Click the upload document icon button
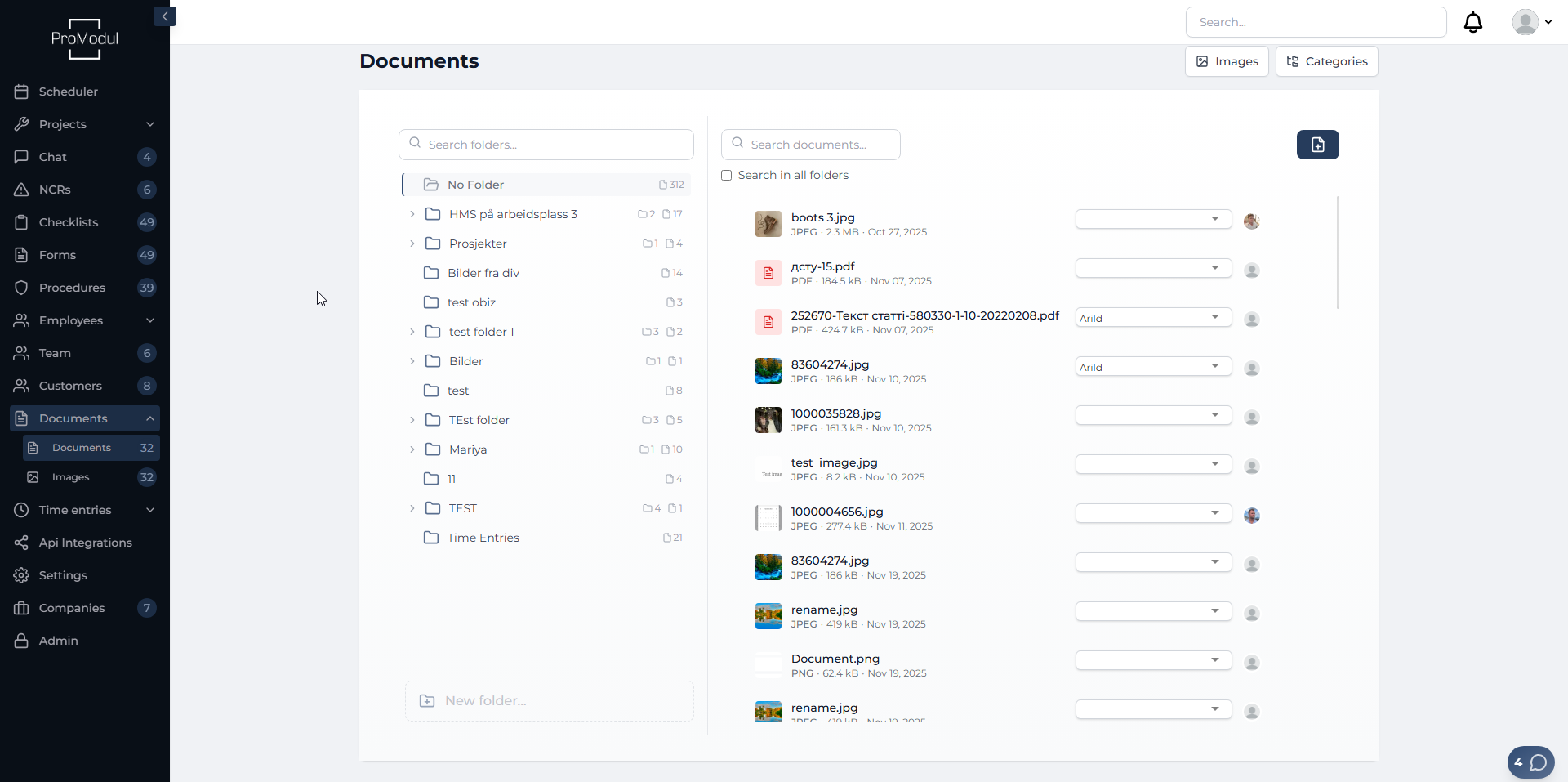 [x=1317, y=145]
